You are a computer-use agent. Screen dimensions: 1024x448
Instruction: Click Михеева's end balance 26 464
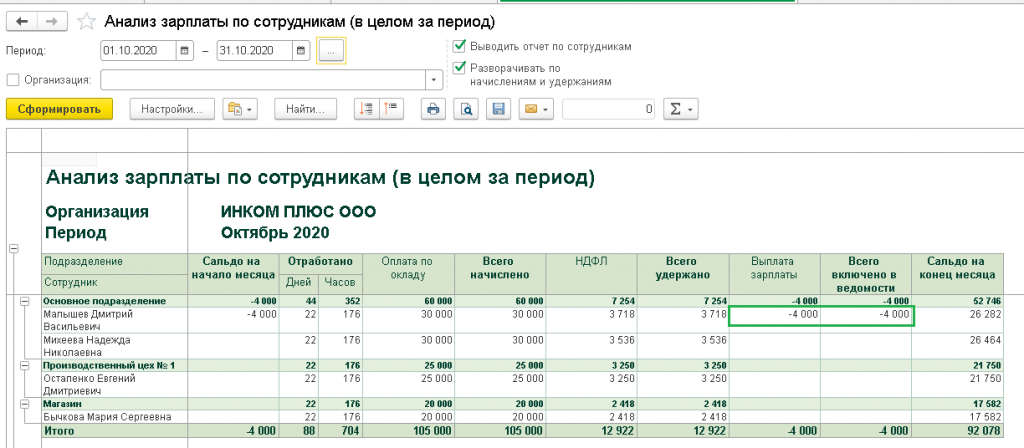983,340
